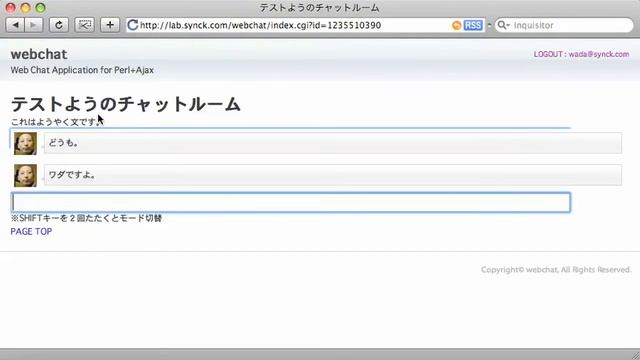
Task: Click the window resize grip in the corner
Action: tap(635, 355)
